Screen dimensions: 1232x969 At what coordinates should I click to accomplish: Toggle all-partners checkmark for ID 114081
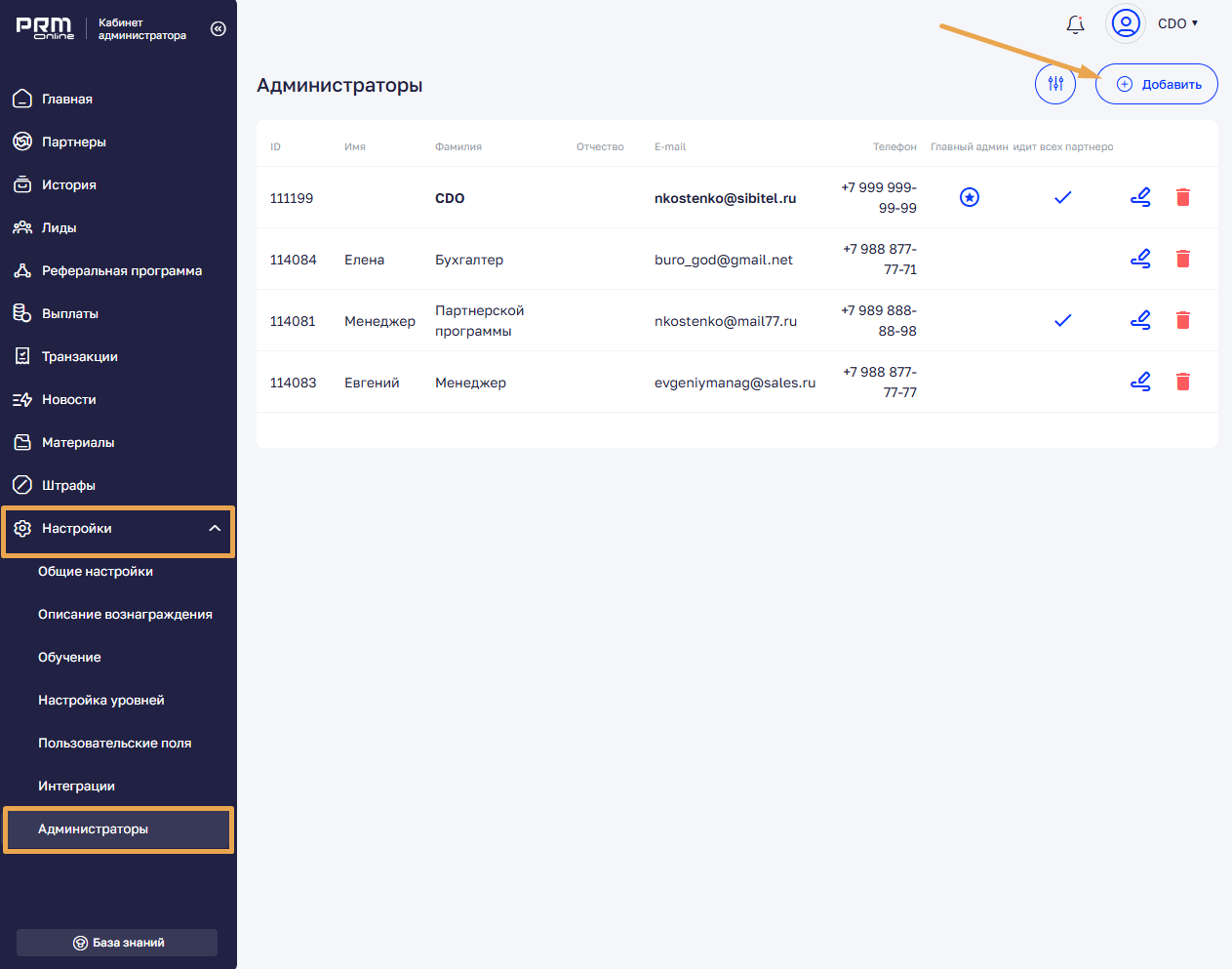pos(1063,320)
